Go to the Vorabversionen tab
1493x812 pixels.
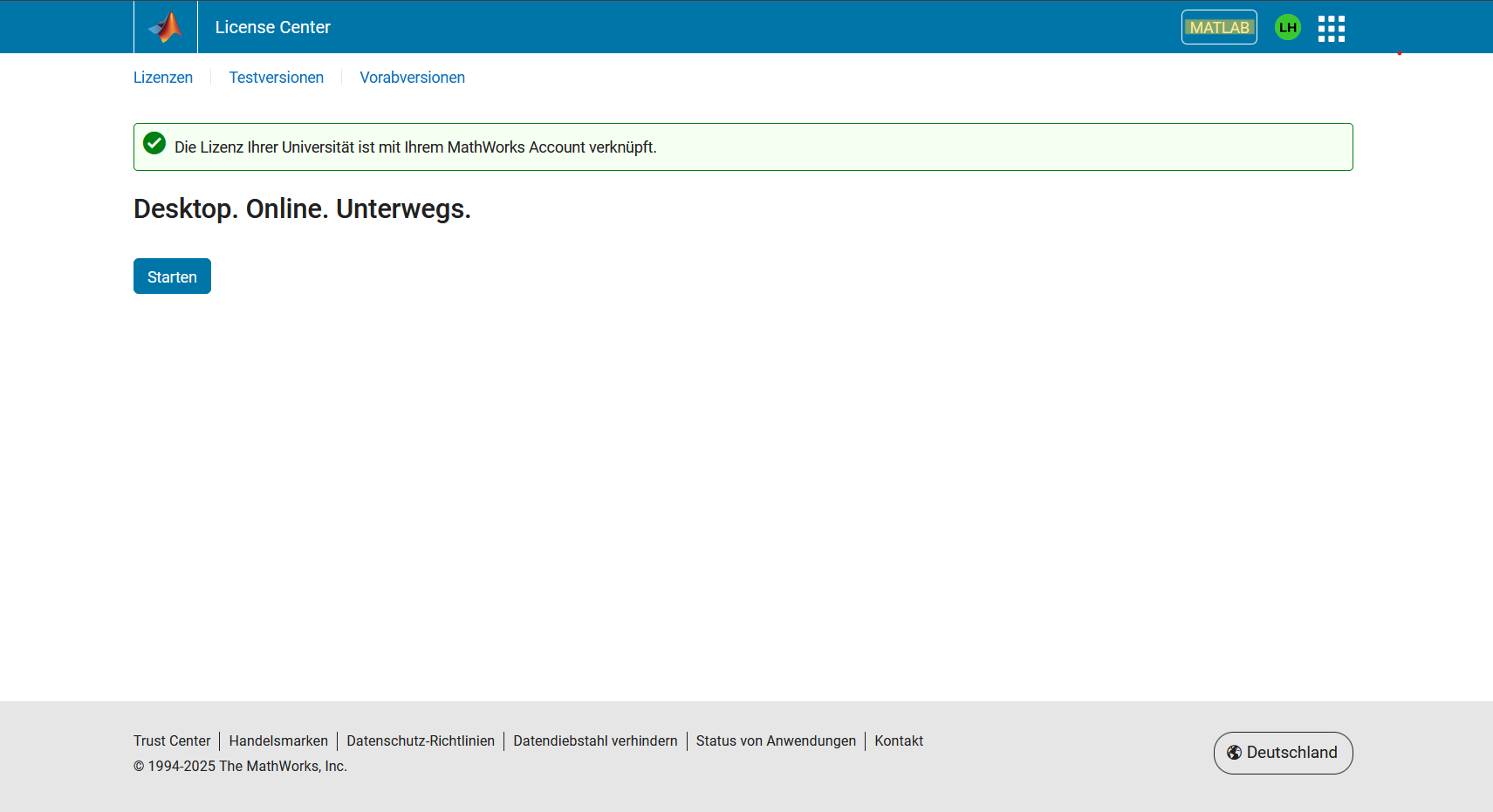pos(412,78)
